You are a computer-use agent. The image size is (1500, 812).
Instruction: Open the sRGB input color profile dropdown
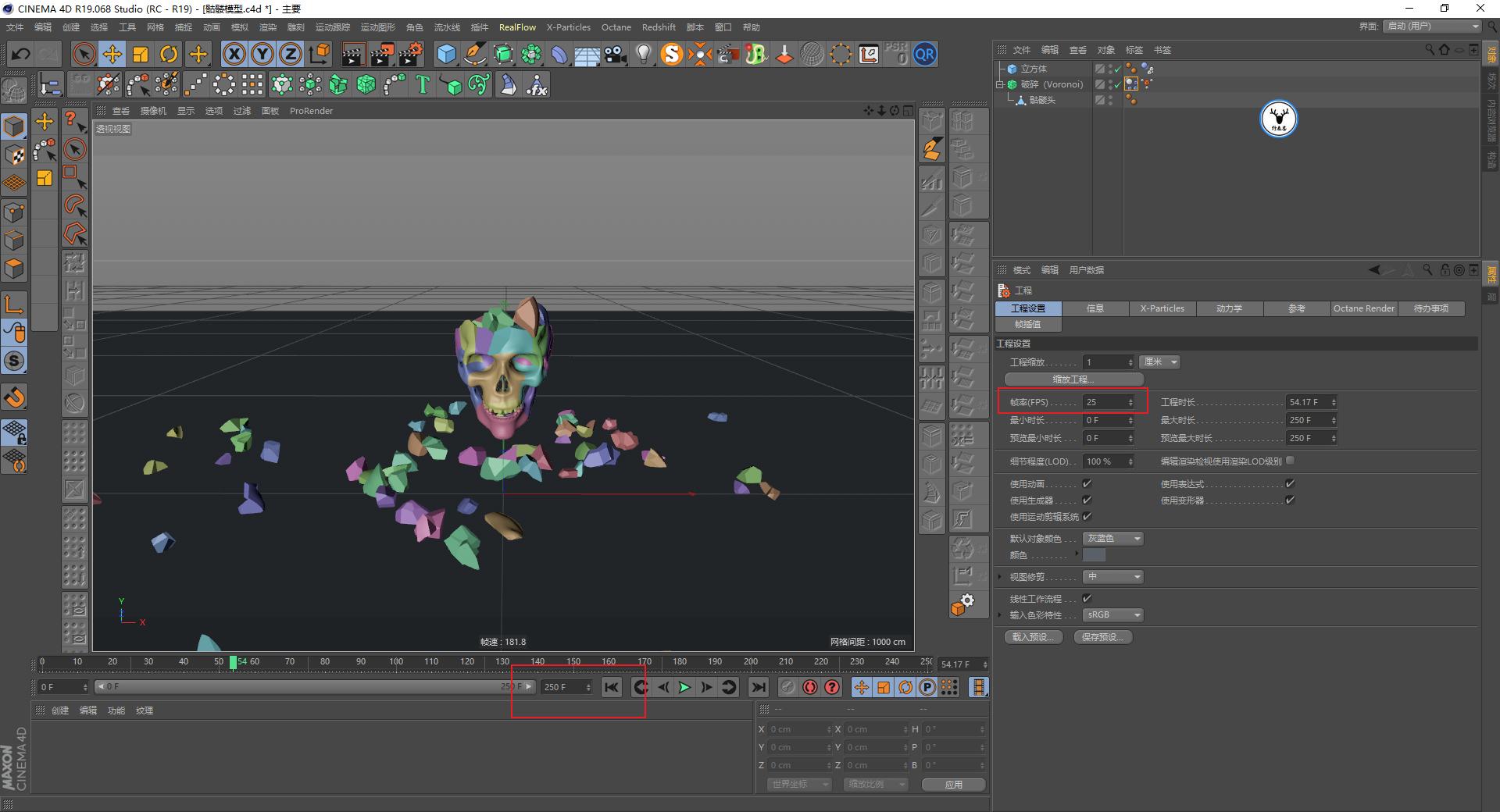pos(1112,614)
